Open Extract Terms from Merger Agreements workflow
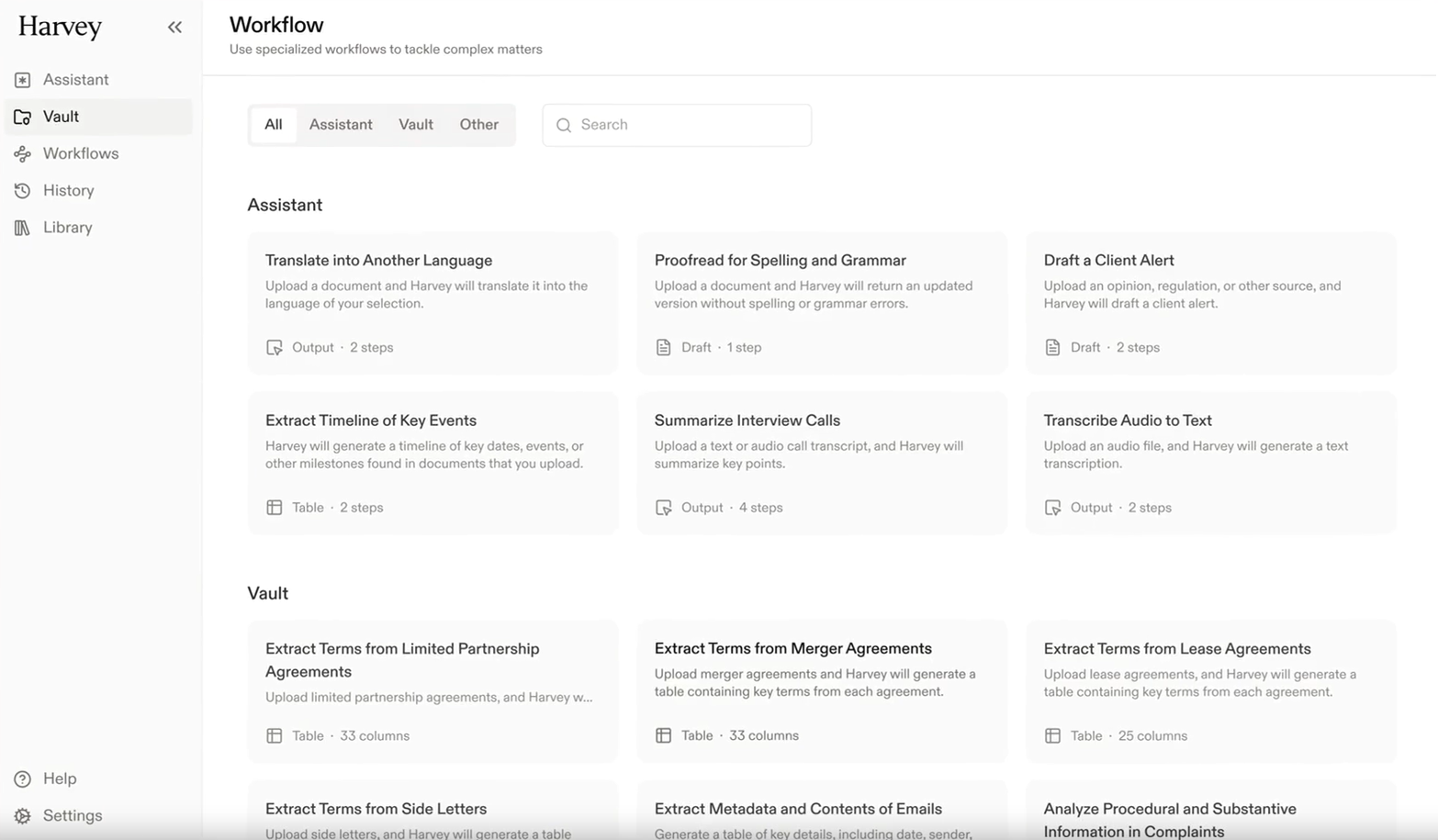The width and height of the screenshot is (1438, 840). tap(822, 691)
